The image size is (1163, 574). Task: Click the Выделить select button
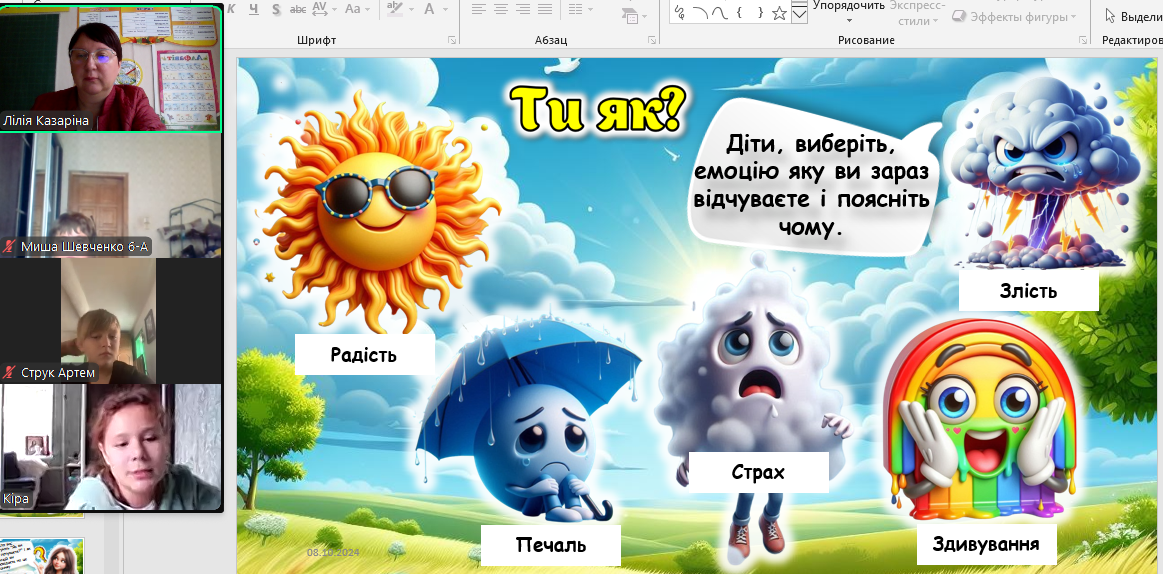[1133, 16]
